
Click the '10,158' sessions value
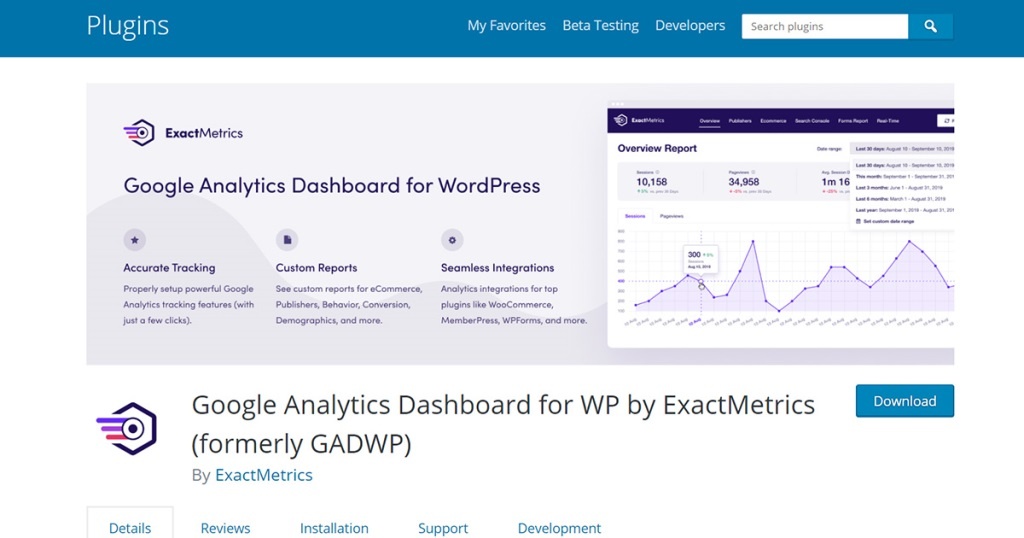coord(652,182)
